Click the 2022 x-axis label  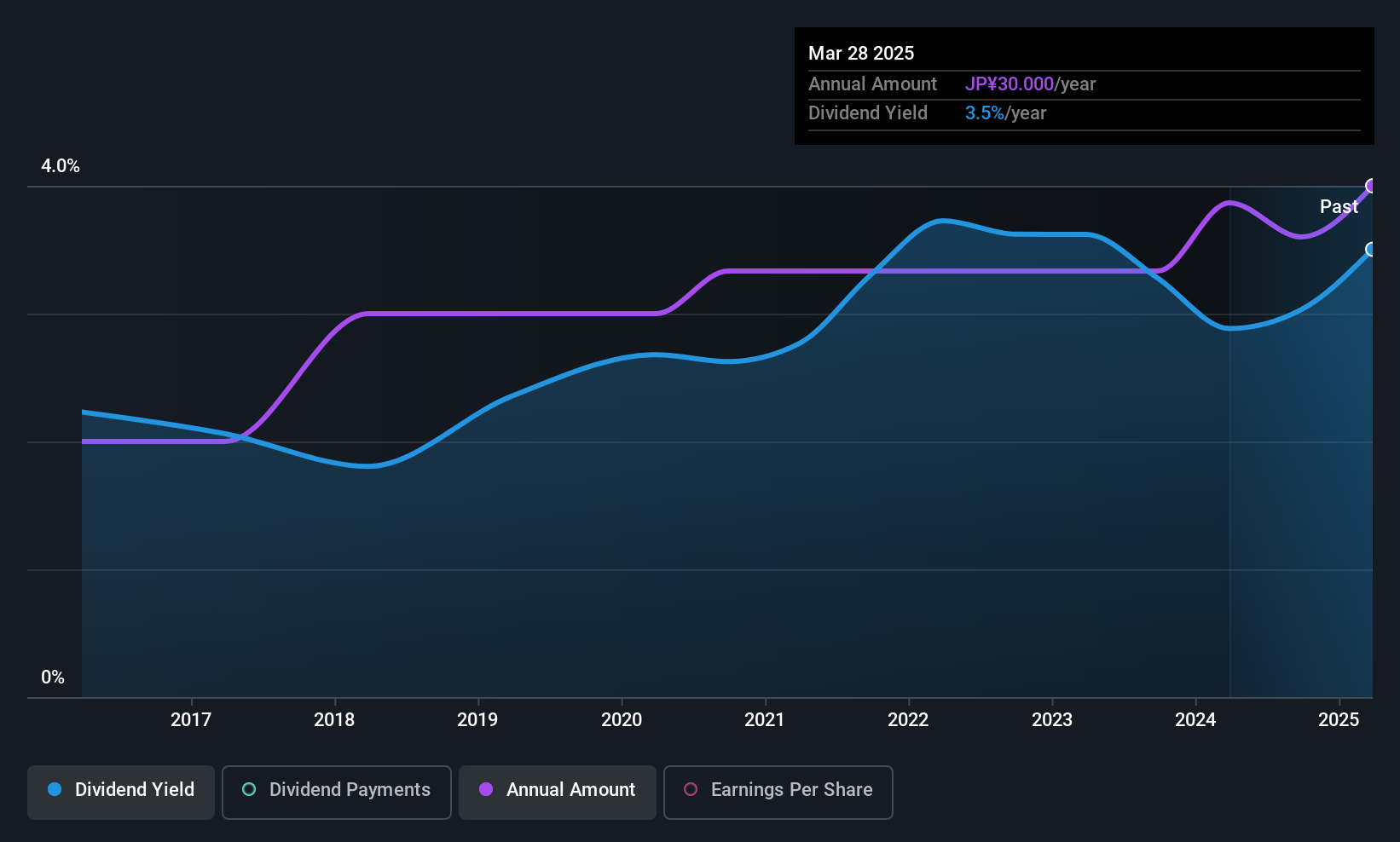tap(908, 720)
